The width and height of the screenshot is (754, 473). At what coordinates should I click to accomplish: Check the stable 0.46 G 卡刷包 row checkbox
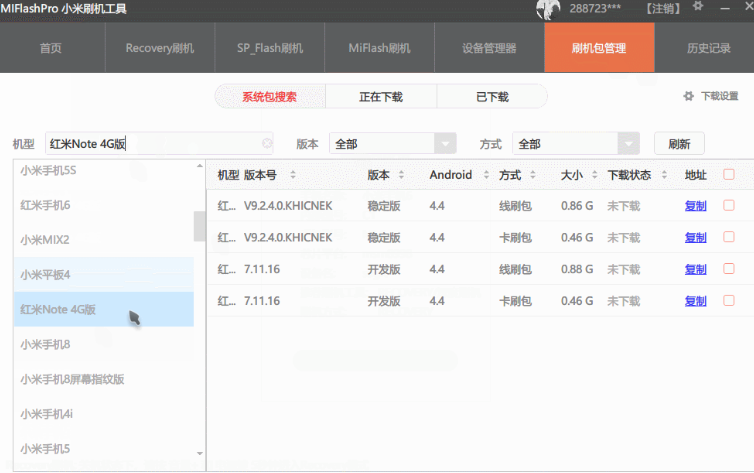(729, 237)
